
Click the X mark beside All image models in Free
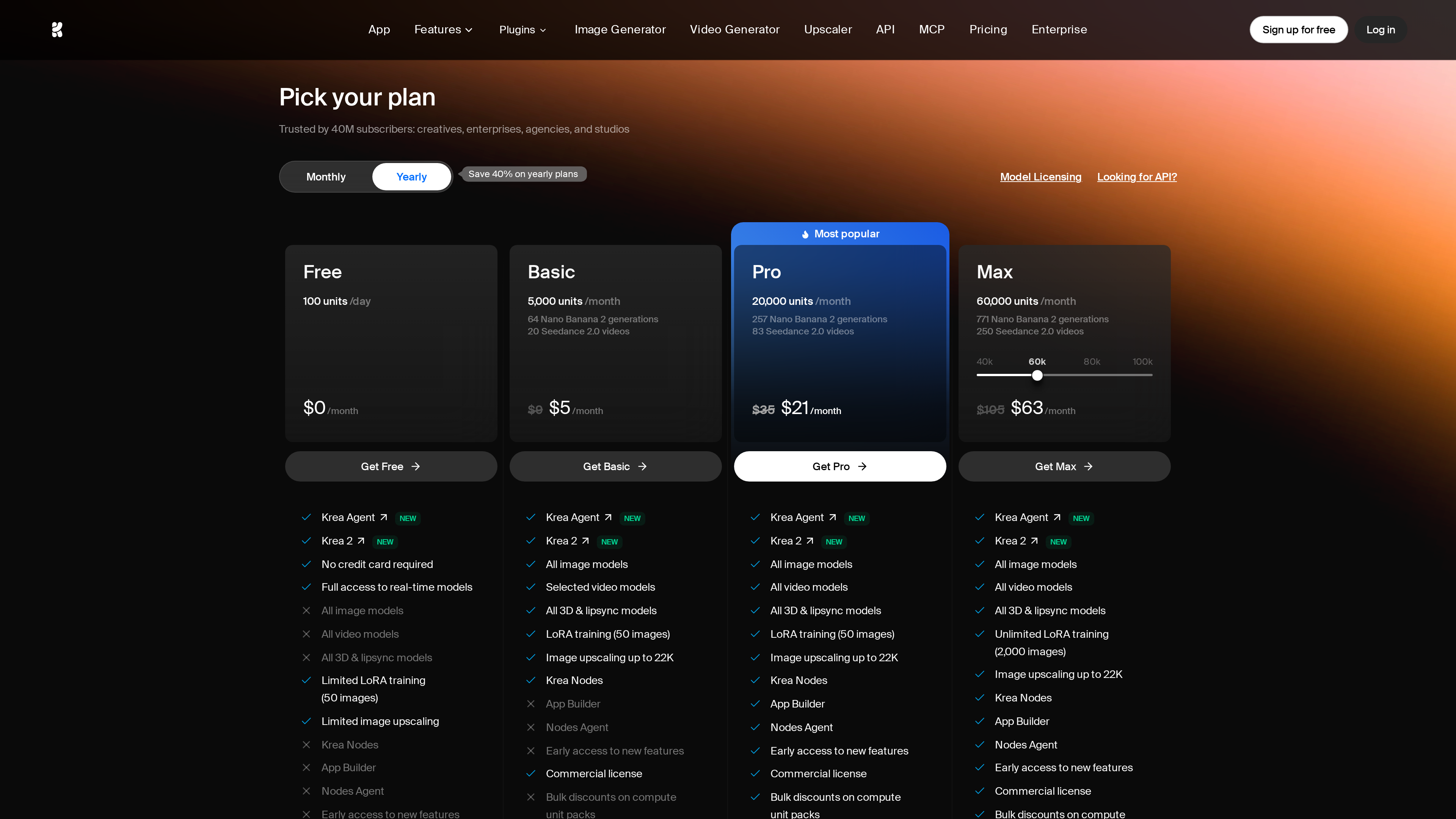[x=306, y=610]
